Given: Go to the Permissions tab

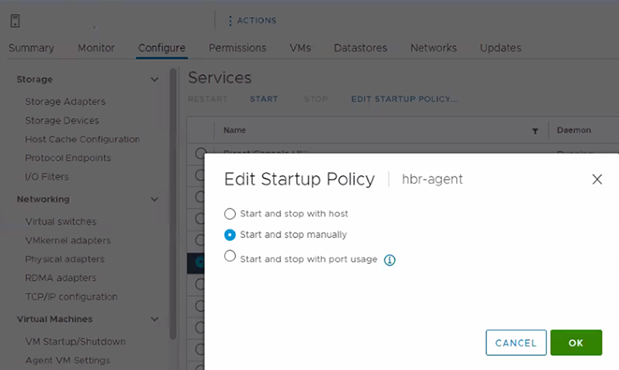Looking at the screenshot, I should pos(237,48).
